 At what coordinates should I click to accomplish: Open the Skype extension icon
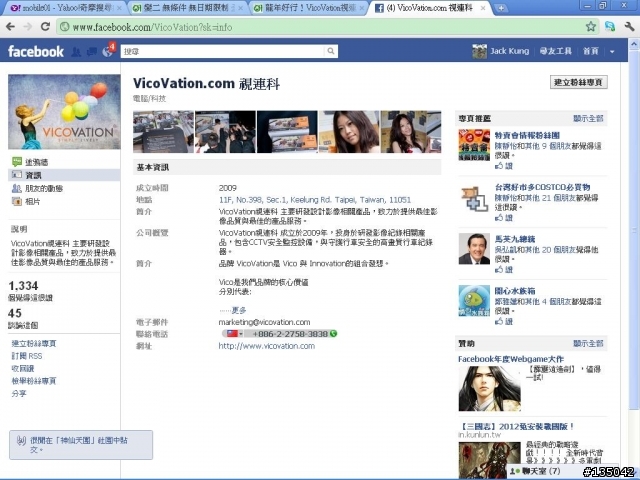click(610, 27)
